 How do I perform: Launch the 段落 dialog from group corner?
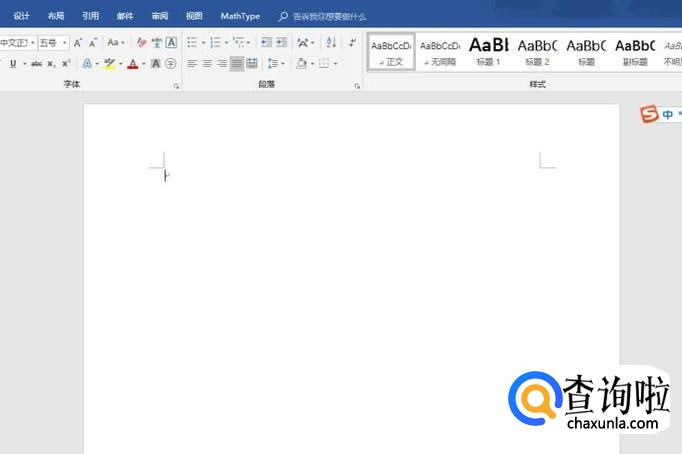(x=357, y=86)
